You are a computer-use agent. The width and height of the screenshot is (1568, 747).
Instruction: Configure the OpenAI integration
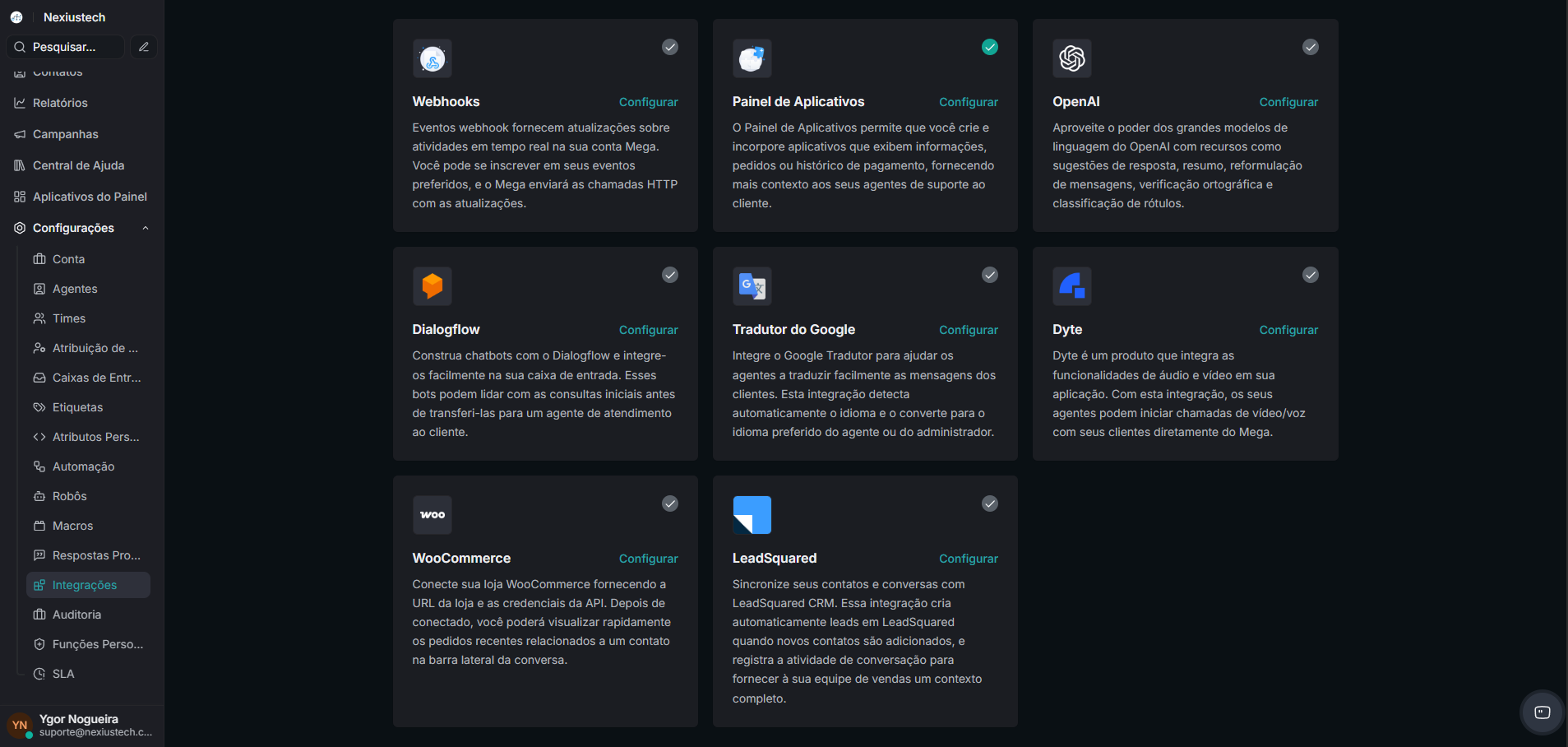(x=1288, y=101)
